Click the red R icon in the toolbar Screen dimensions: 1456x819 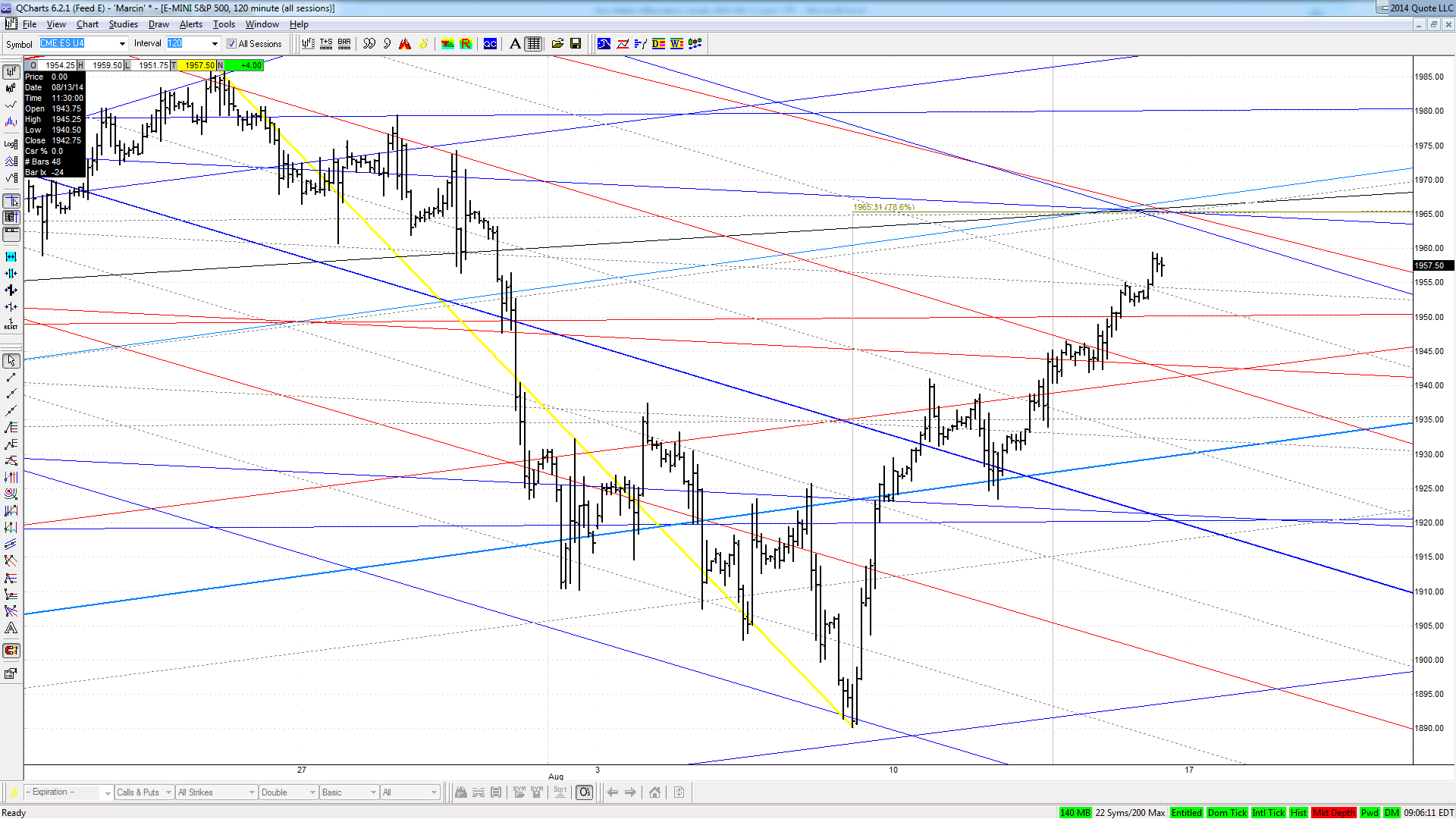pos(466,44)
